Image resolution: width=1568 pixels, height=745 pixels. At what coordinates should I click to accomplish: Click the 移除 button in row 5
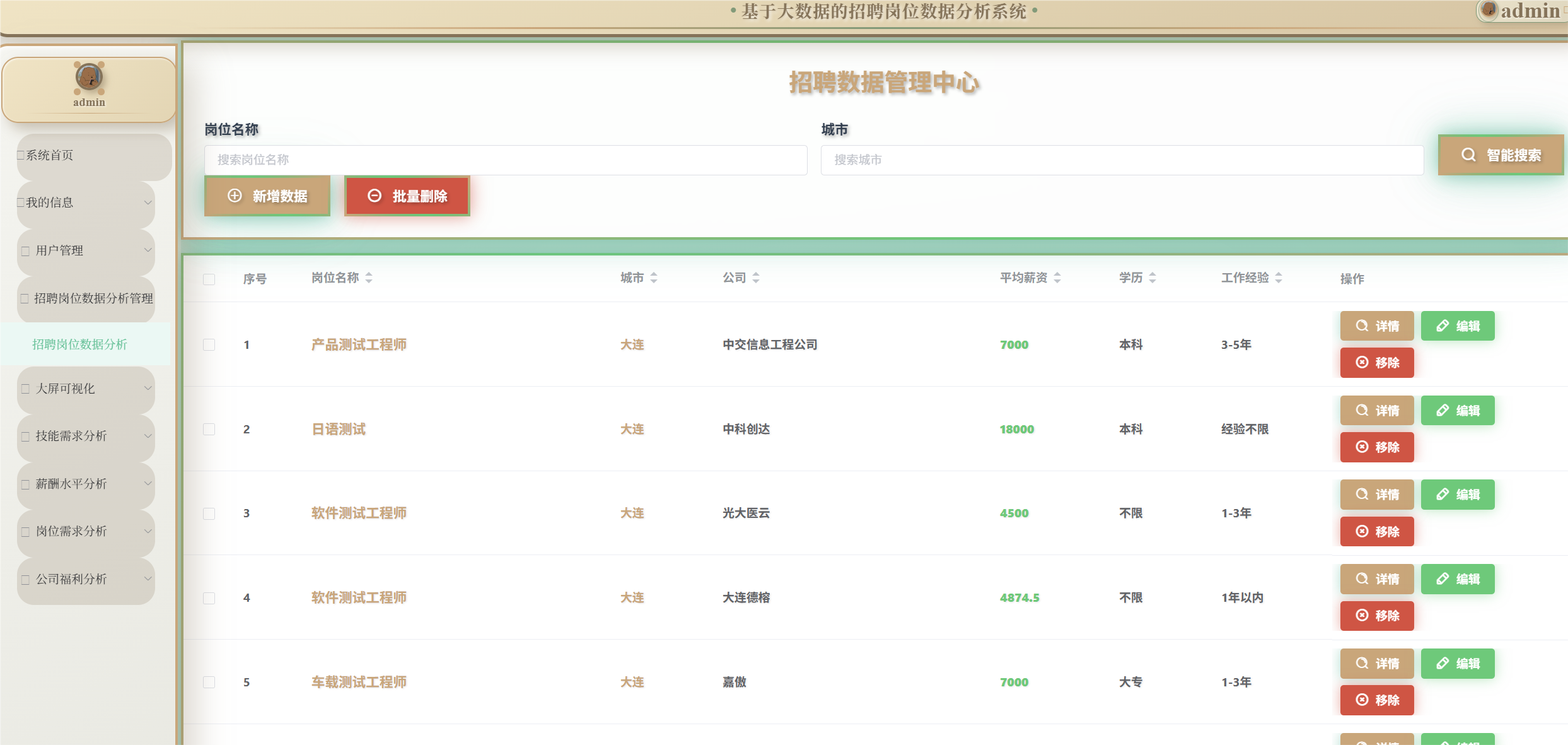click(x=1376, y=700)
